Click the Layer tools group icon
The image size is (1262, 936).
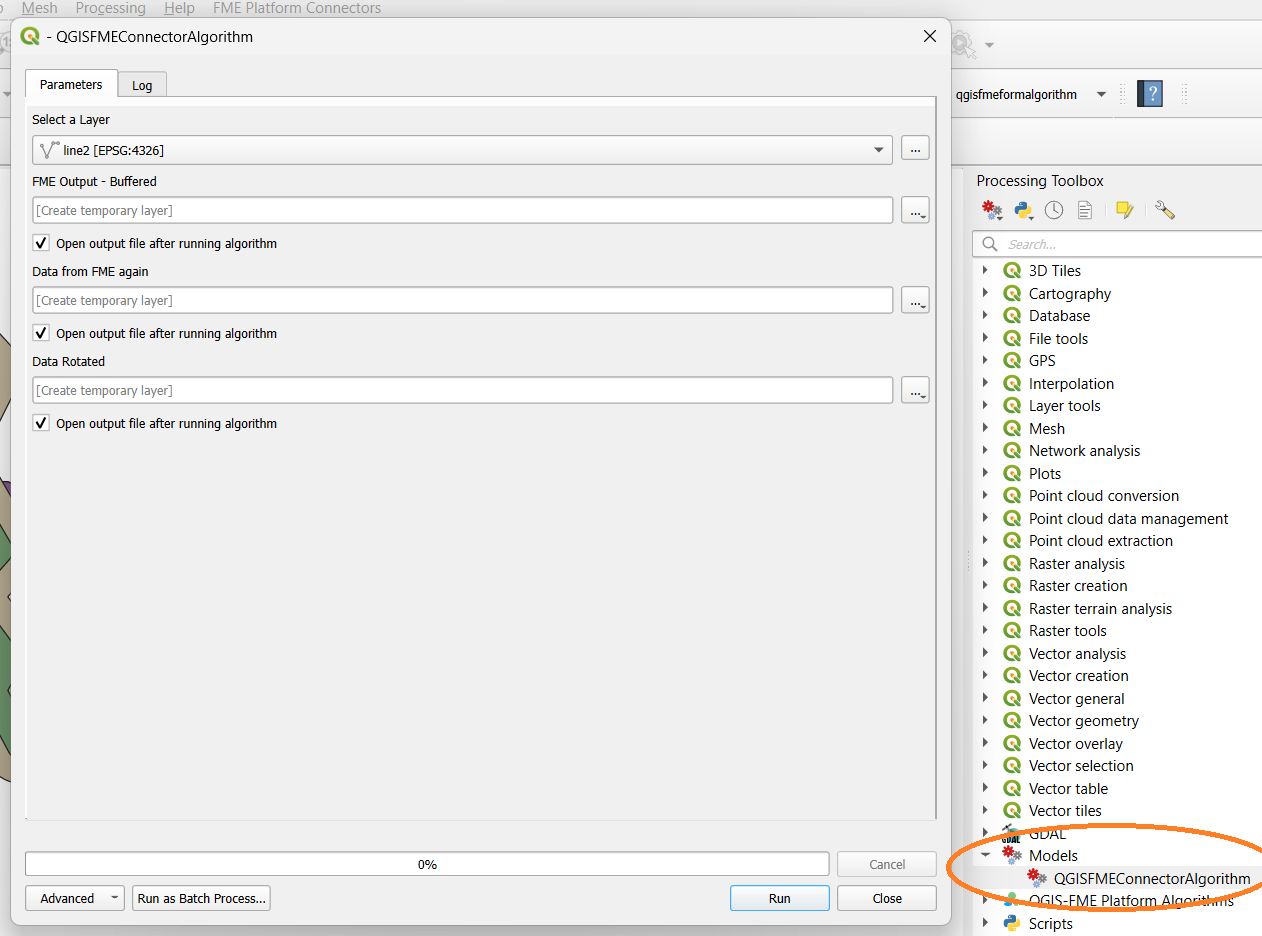(1012, 406)
